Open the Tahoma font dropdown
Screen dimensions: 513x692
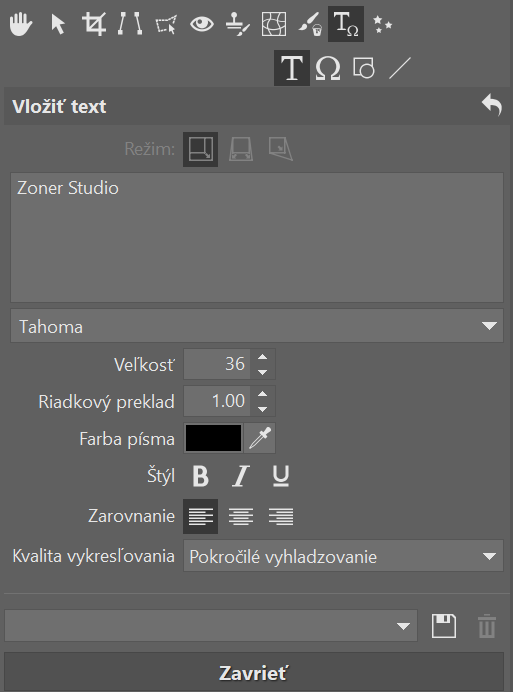click(x=257, y=326)
